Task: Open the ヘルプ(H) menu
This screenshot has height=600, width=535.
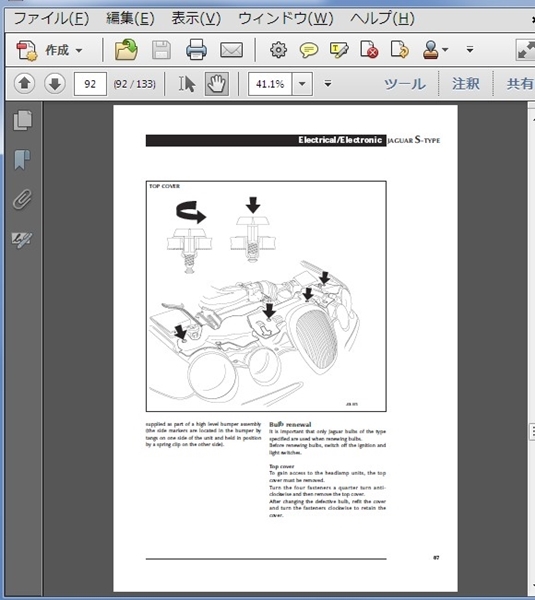Action: click(382, 18)
